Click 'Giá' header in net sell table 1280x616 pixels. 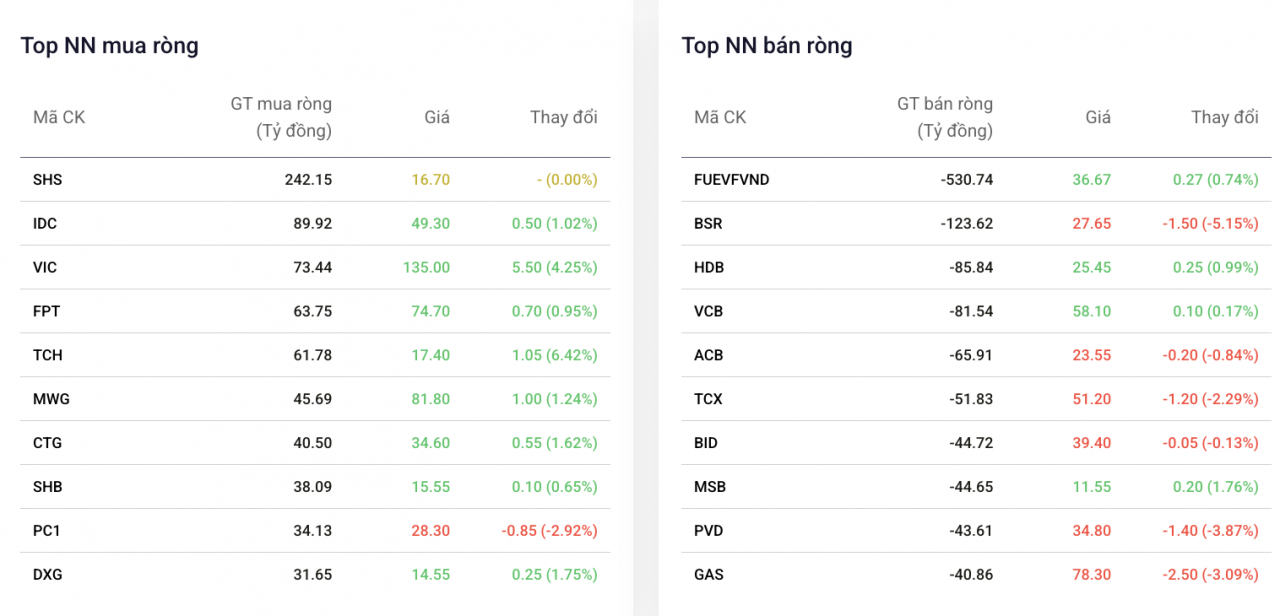click(1098, 117)
